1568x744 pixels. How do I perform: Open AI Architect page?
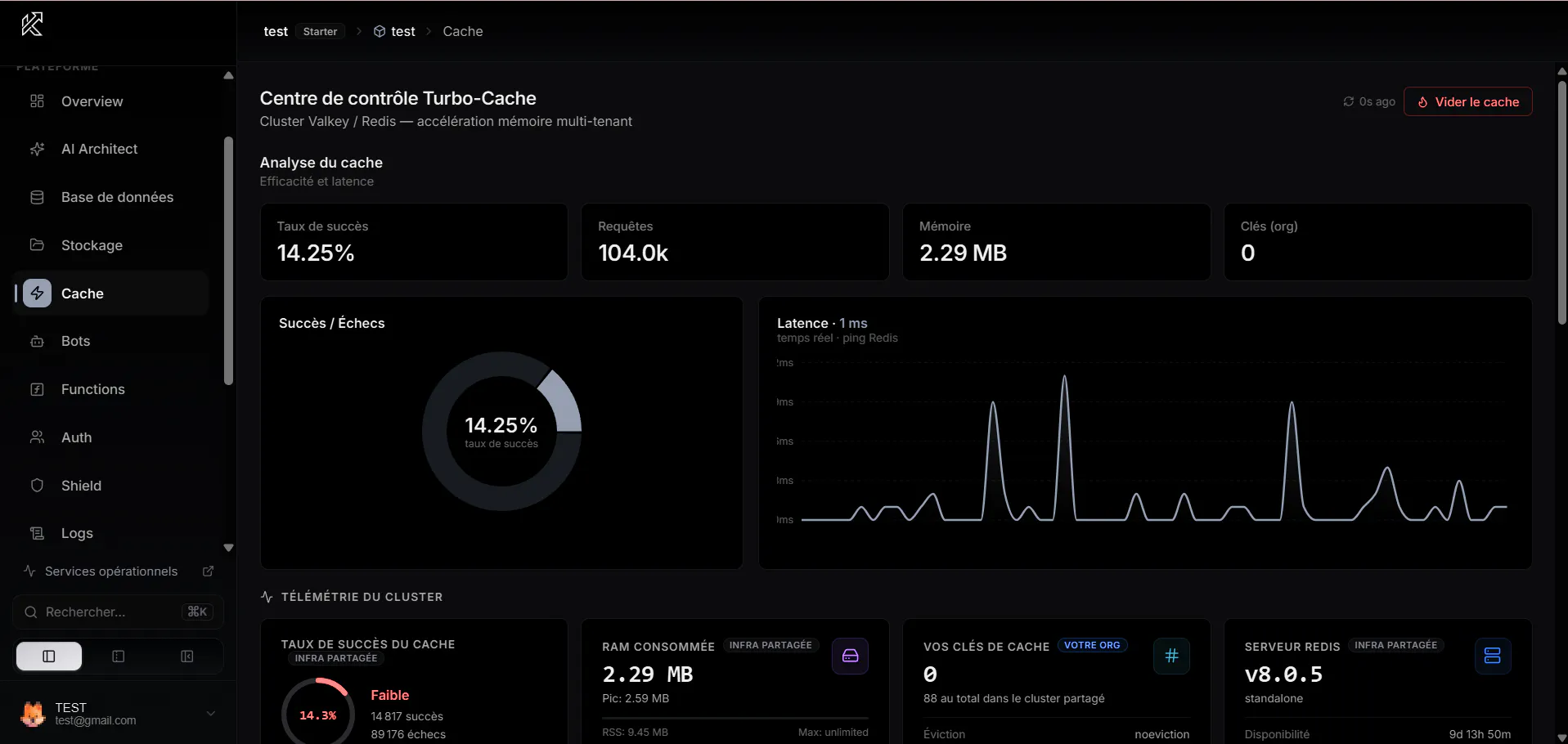(x=110, y=149)
